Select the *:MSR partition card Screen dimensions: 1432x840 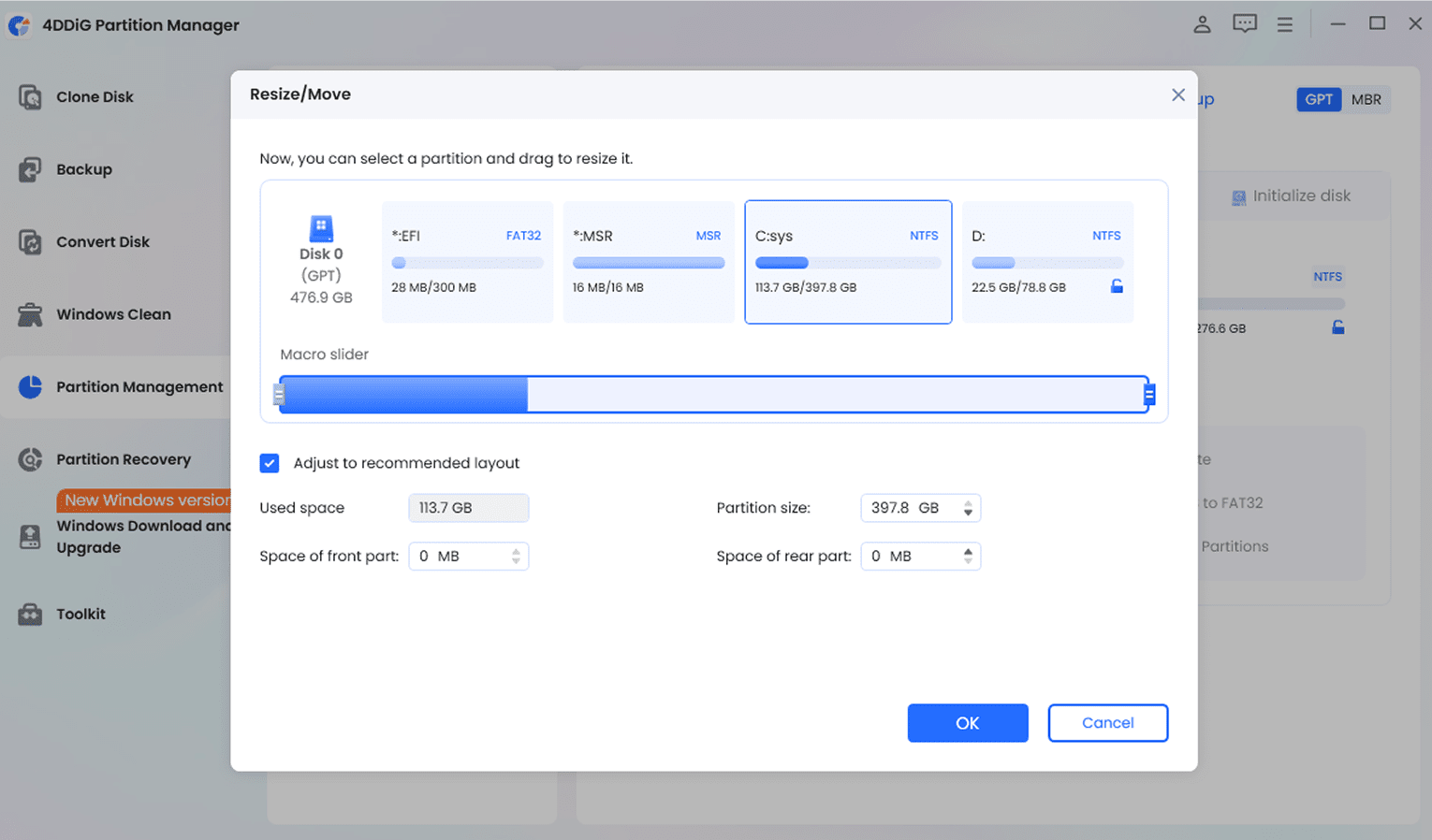(649, 262)
